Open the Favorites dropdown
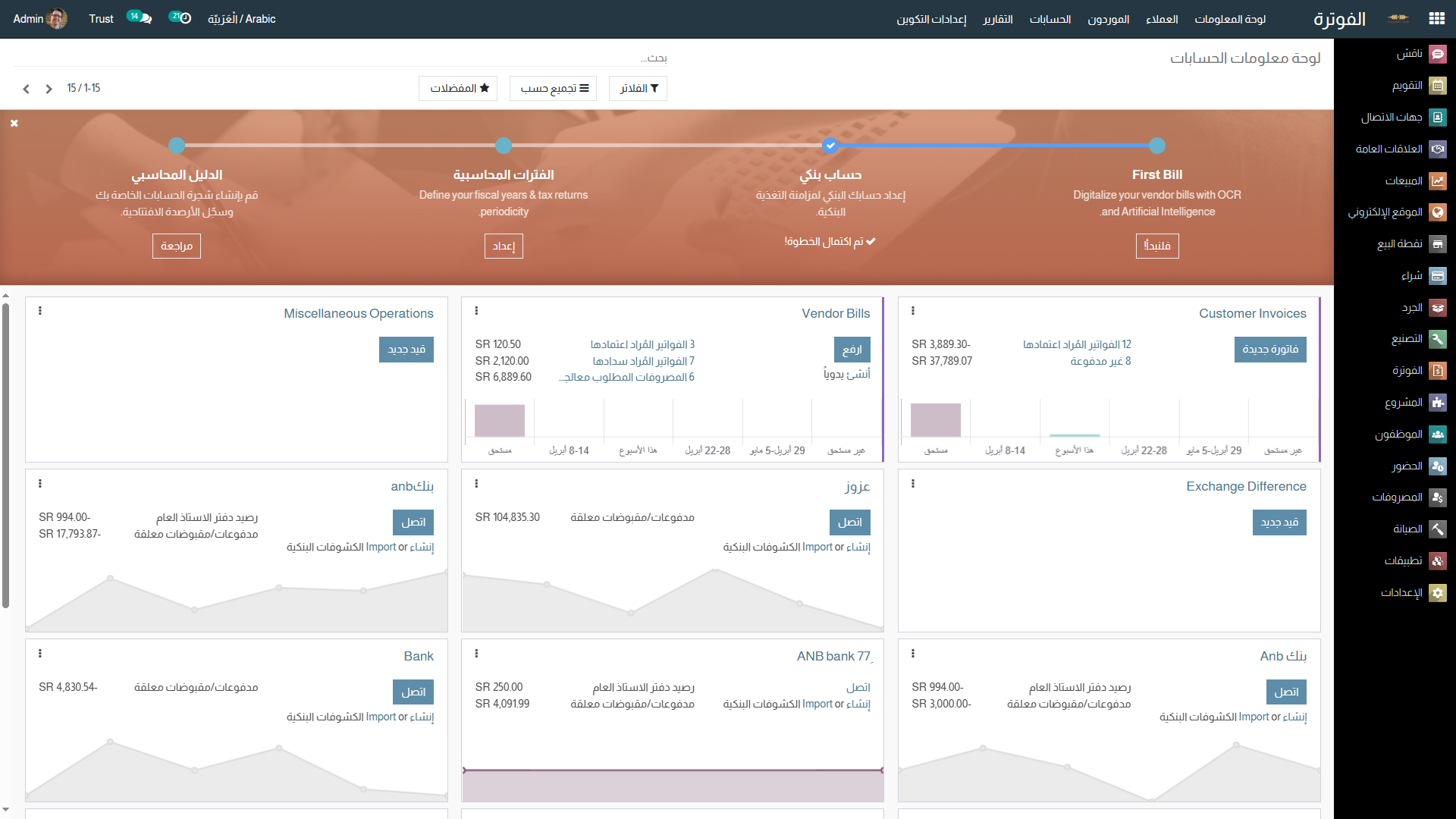 458,88
